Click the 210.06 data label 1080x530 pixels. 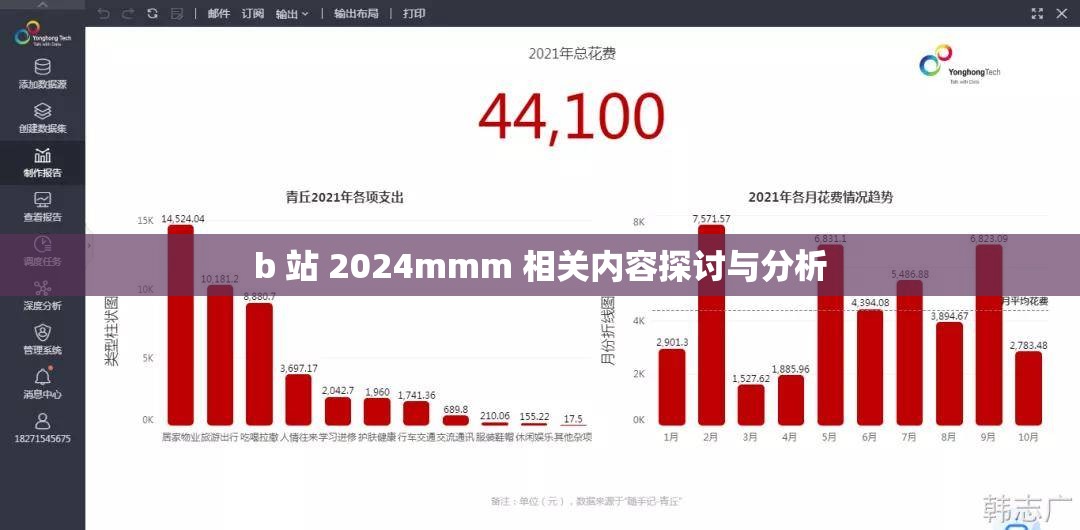pos(495,416)
